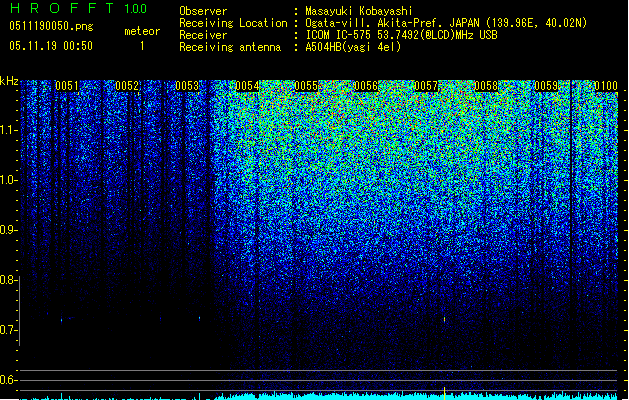Image resolution: width=629 pixels, height=400 pixels.
Task: Click the yellow meteor echo near 0057
Action: click(444, 319)
